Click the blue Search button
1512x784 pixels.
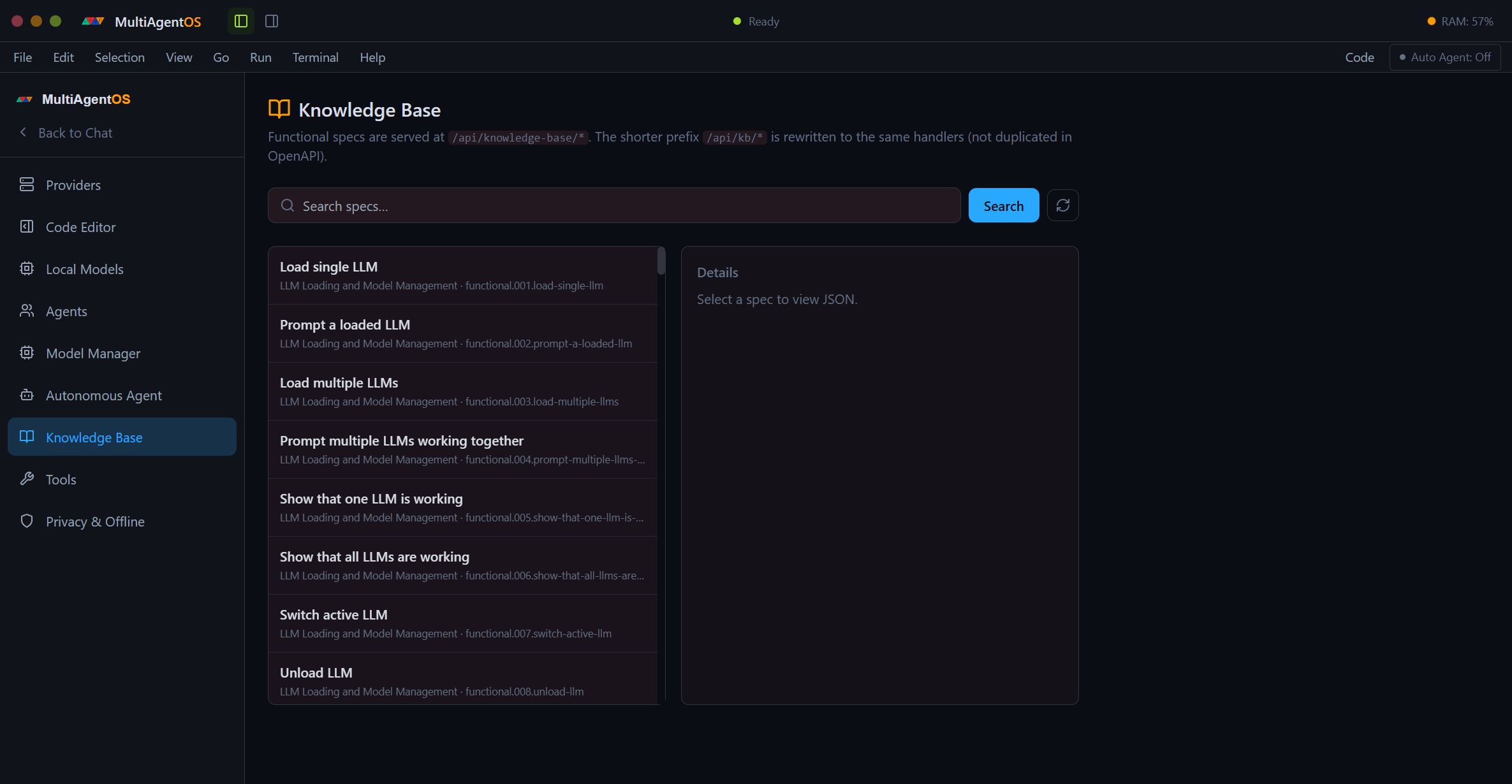(x=1004, y=205)
